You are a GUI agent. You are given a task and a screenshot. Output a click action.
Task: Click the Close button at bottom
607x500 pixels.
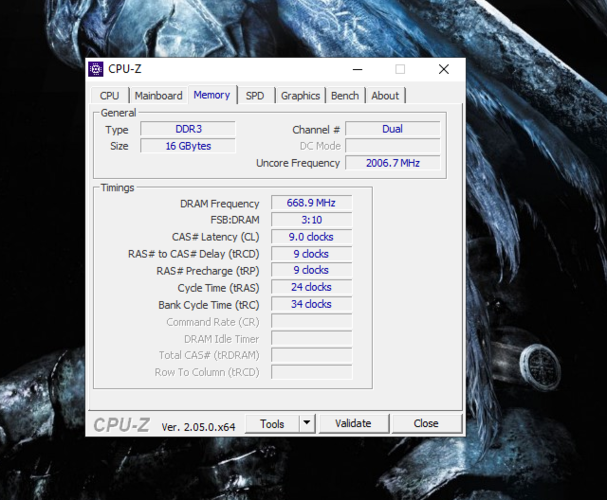pyautogui.click(x=426, y=423)
